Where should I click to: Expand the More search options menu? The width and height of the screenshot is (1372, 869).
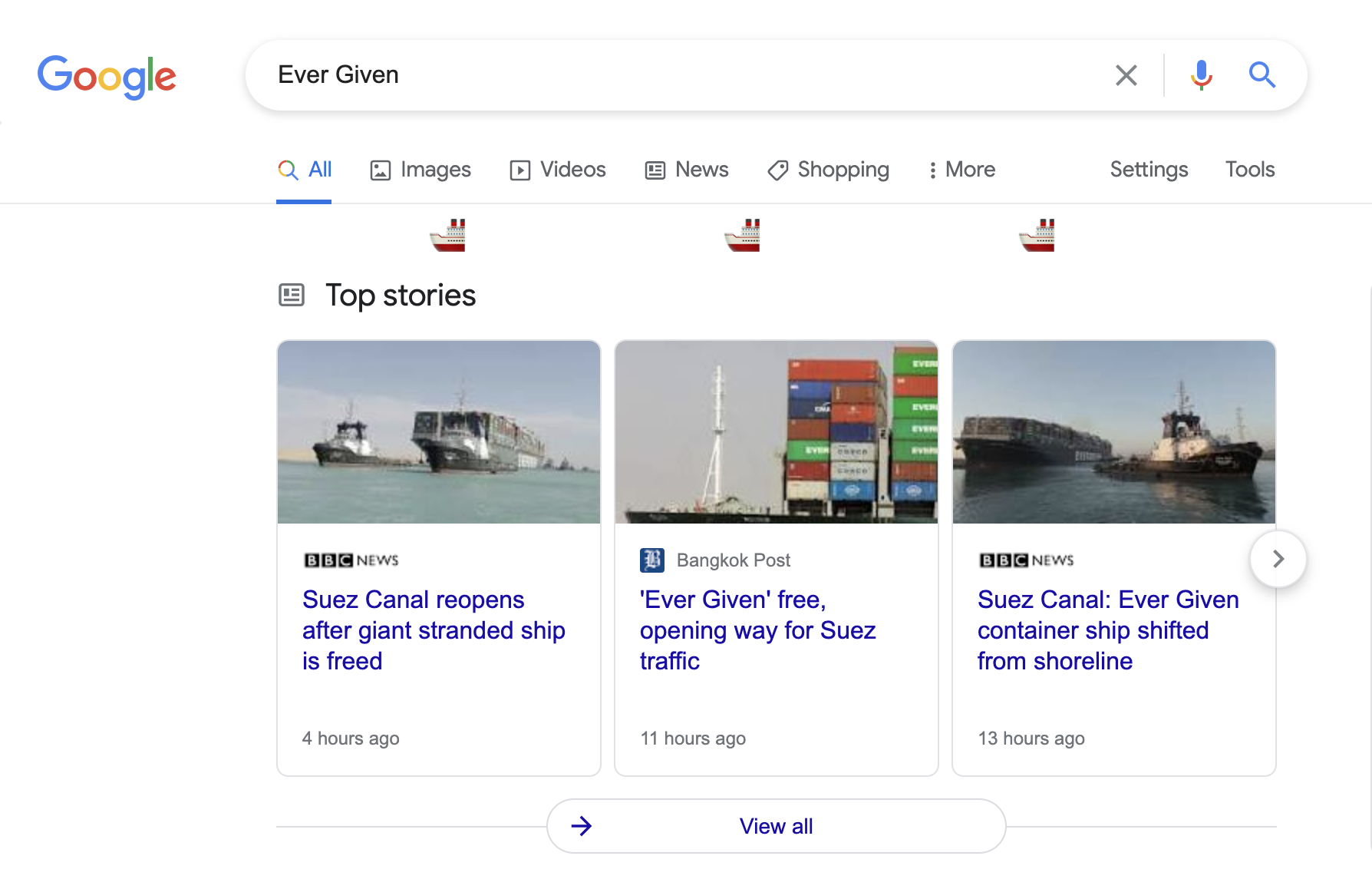[961, 170]
